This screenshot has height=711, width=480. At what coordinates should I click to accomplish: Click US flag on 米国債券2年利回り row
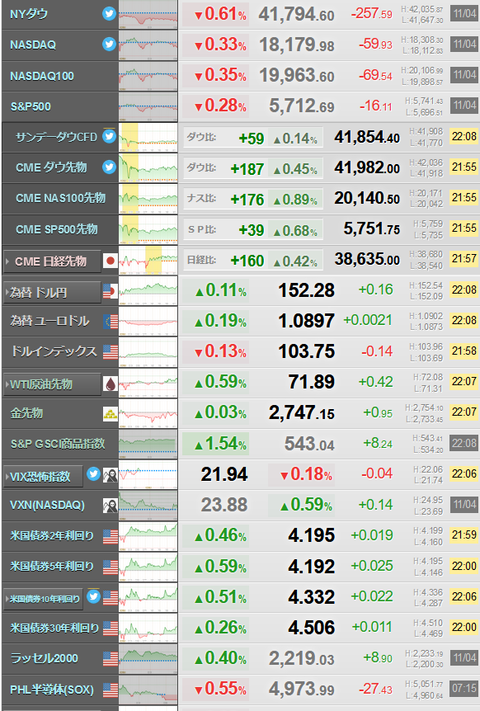110,536
